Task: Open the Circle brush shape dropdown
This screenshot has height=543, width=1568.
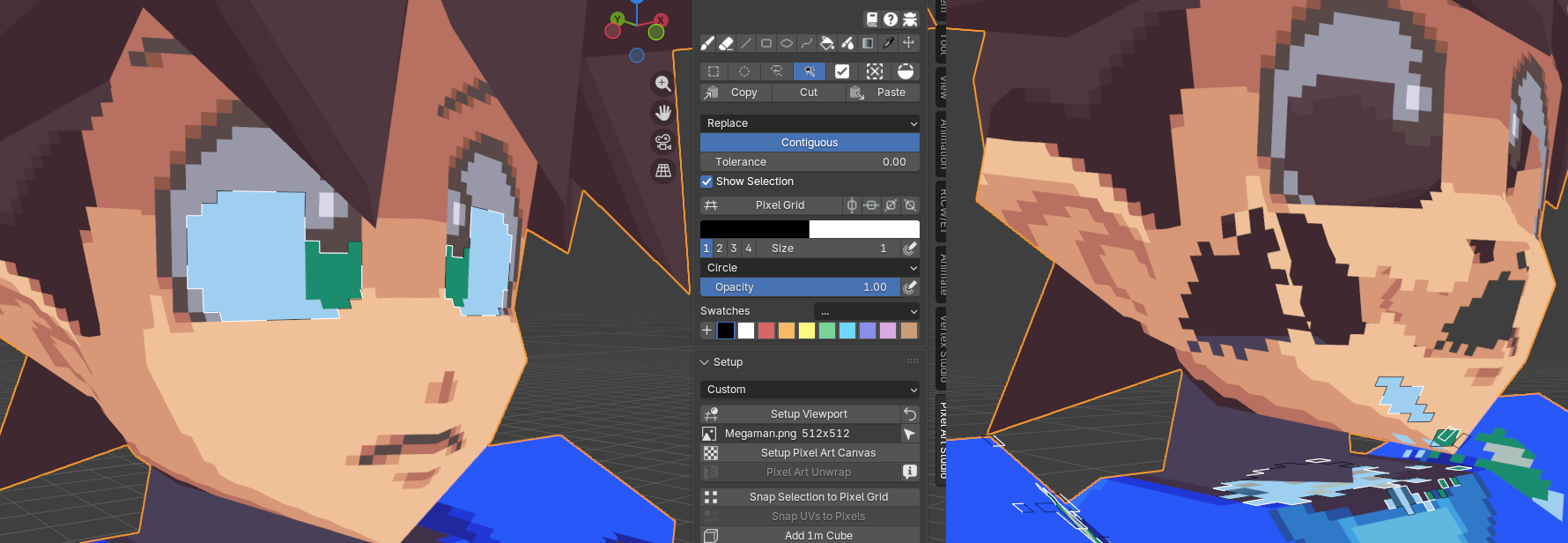Action: pyautogui.click(x=810, y=268)
